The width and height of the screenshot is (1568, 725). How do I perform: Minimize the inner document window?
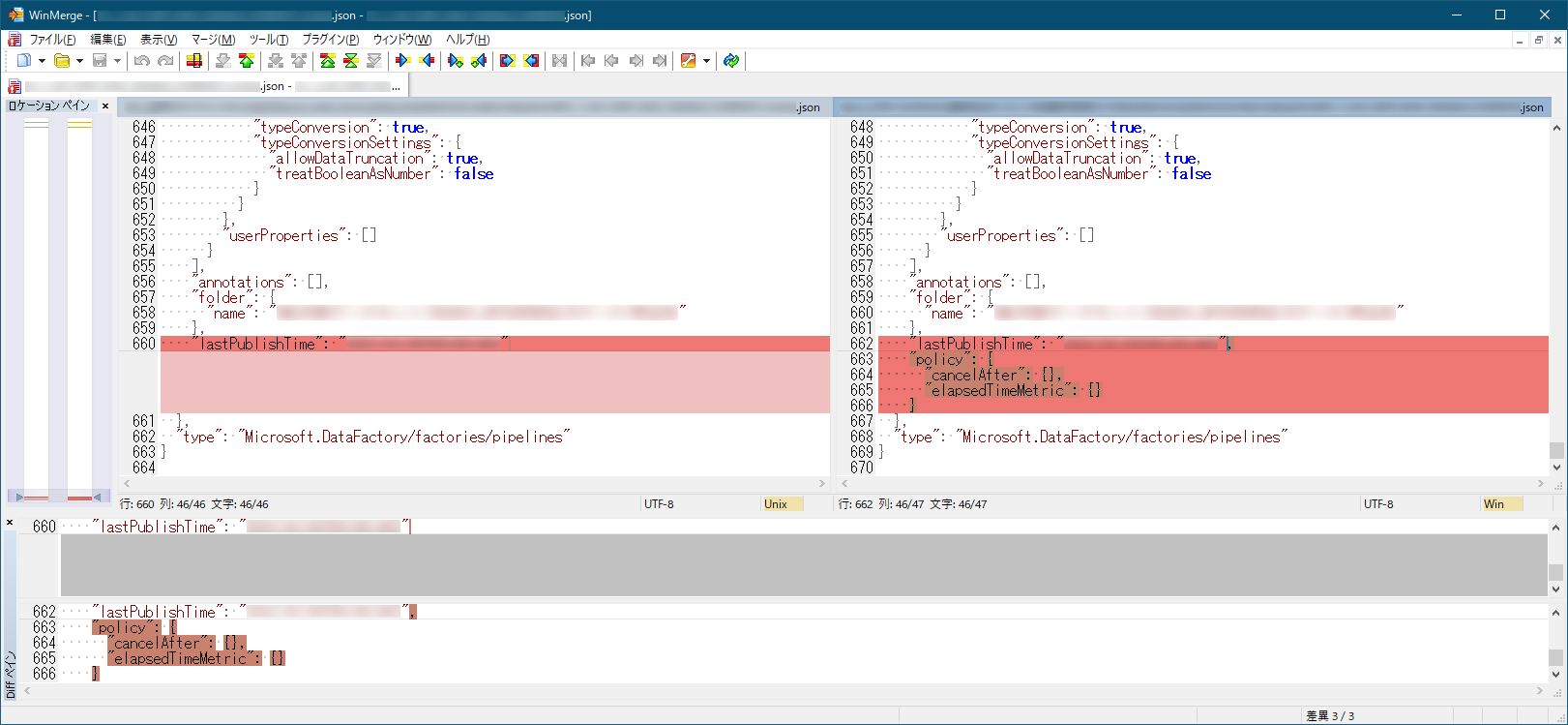tap(1520, 41)
